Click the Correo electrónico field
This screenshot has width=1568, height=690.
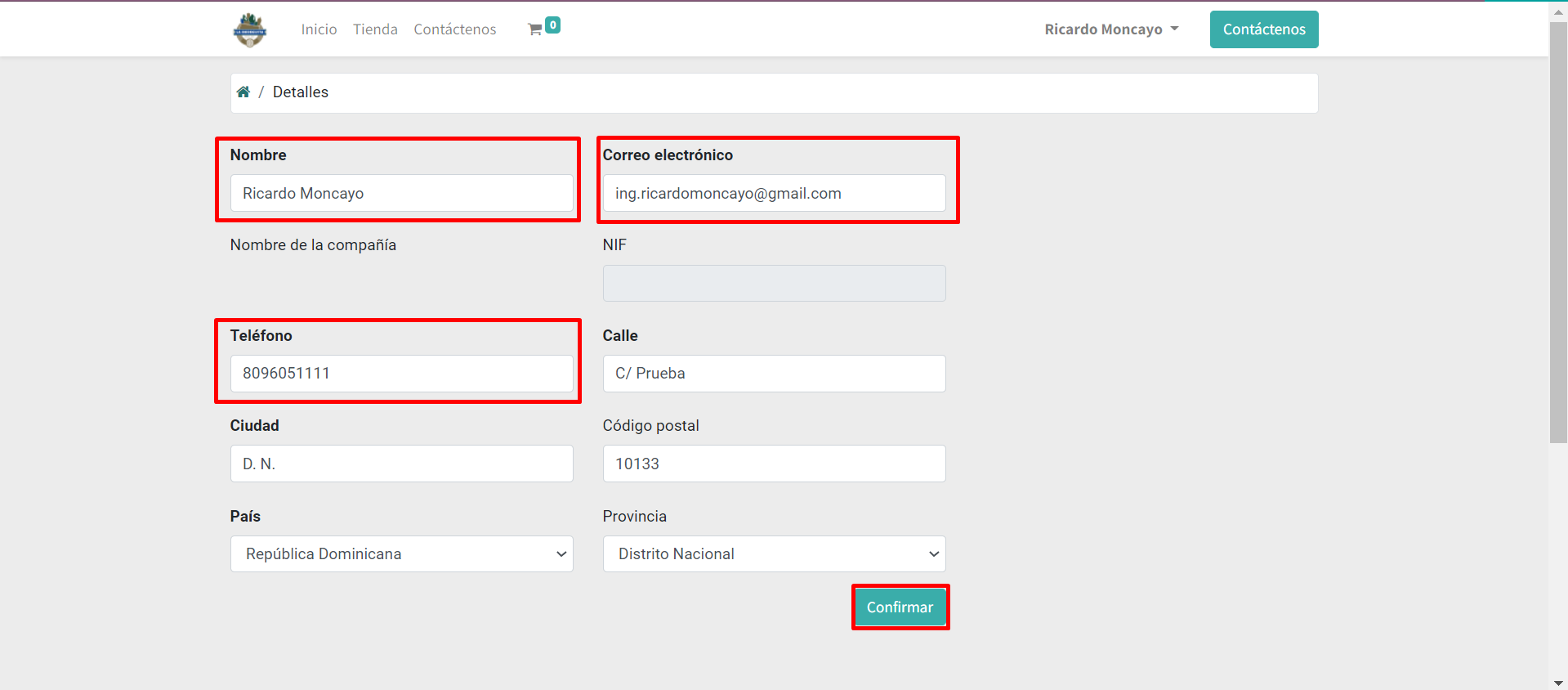pyautogui.click(x=775, y=193)
